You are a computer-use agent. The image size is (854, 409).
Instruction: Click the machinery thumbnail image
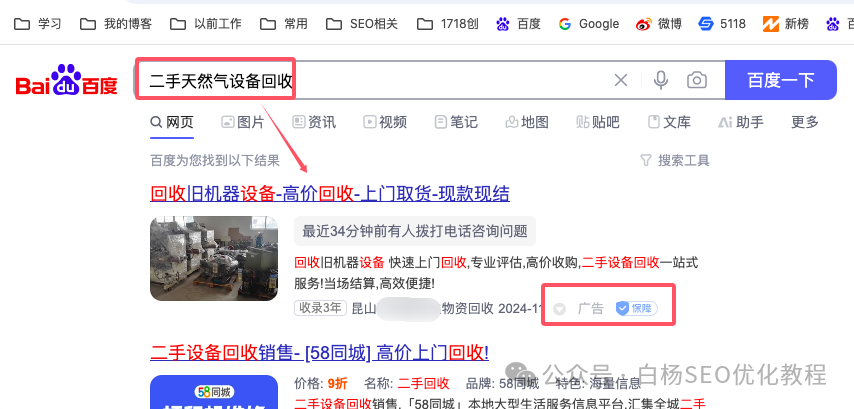tap(214, 258)
